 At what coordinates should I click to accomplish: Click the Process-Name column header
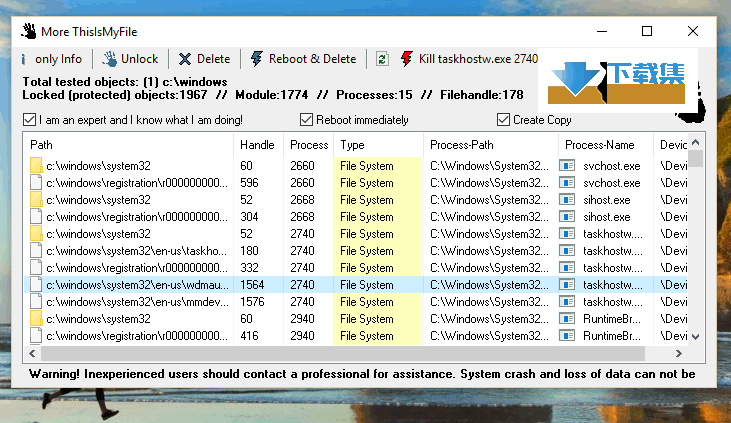click(606, 145)
